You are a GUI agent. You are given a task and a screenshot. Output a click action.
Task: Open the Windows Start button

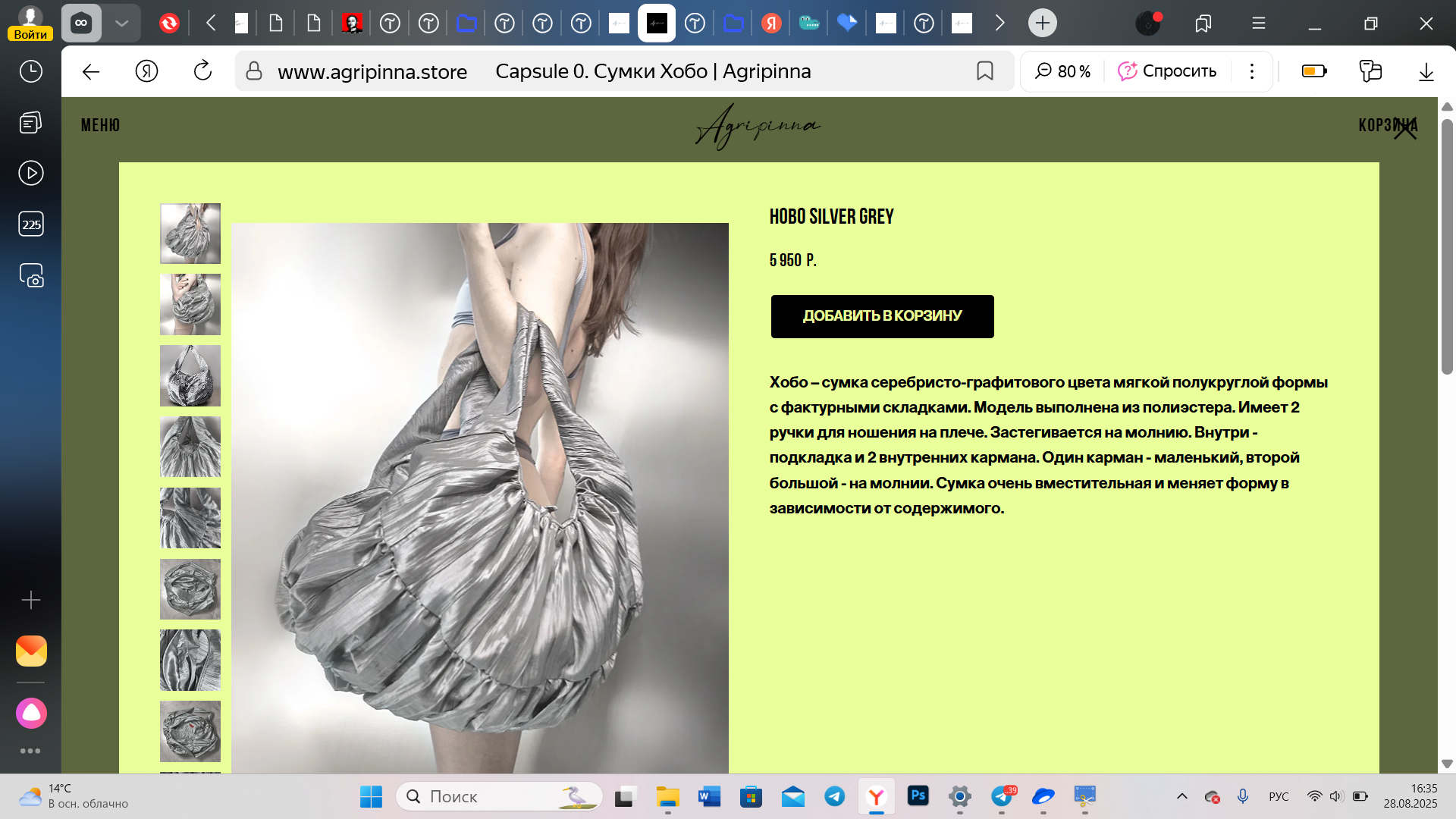click(x=371, y=796)
